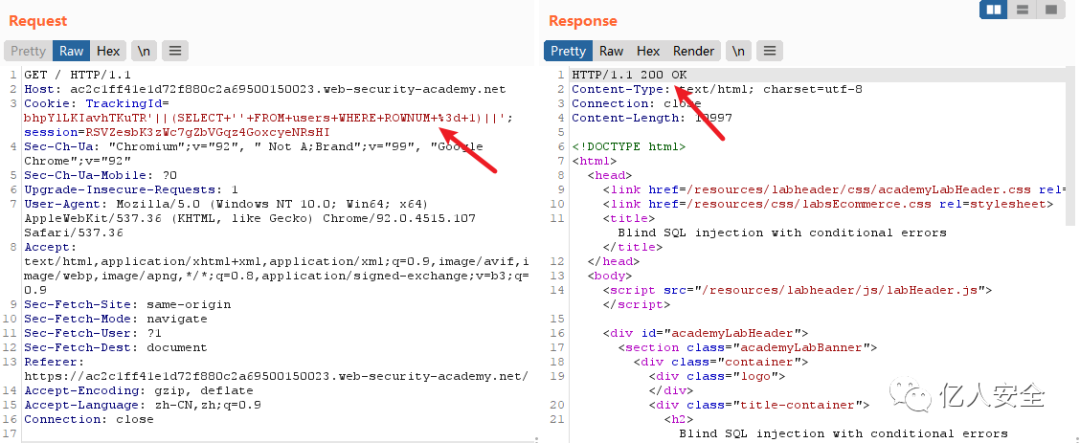Viewport: 1080px width, 443px height.
Task: Open the Request hamburger options menu
Action: point(176,51)
